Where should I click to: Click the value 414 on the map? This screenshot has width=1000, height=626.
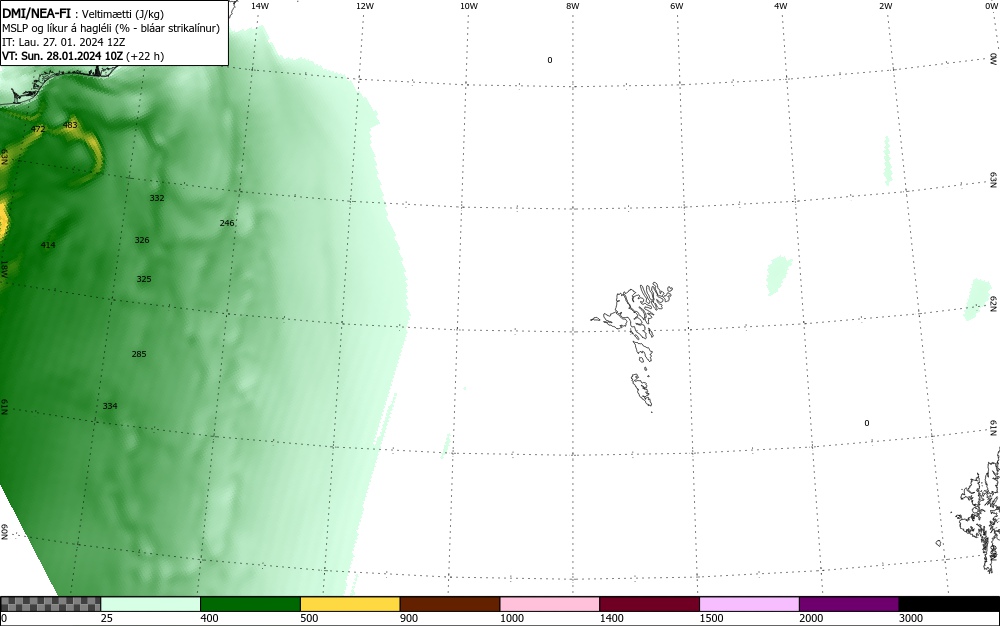(48, 245)
